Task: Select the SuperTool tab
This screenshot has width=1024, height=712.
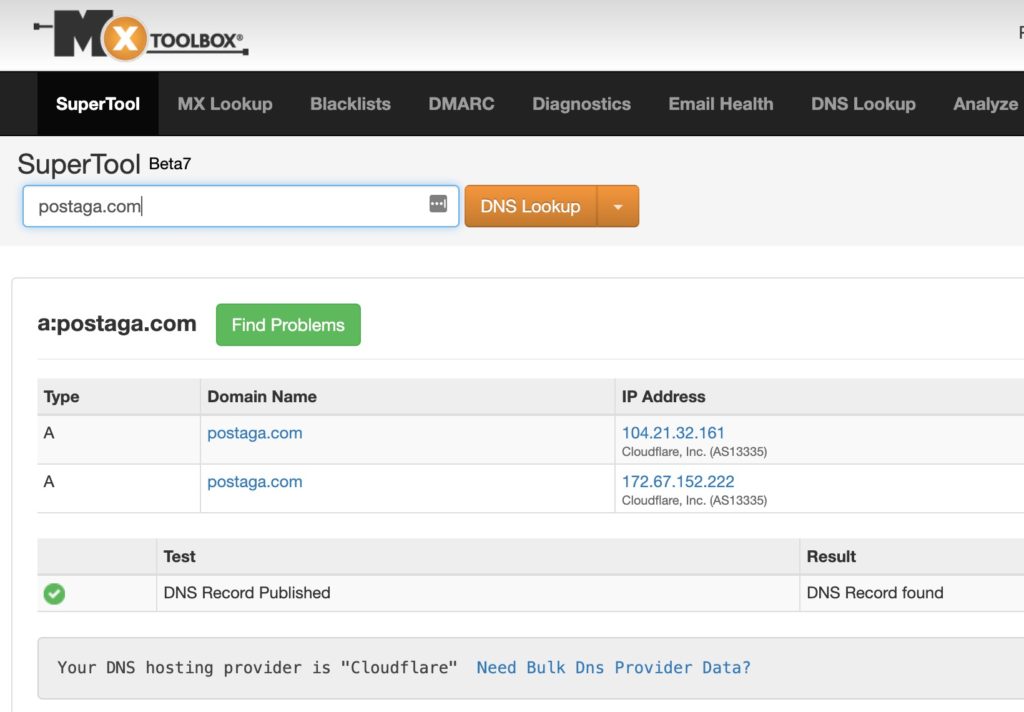Action: [x=98, y=104]
